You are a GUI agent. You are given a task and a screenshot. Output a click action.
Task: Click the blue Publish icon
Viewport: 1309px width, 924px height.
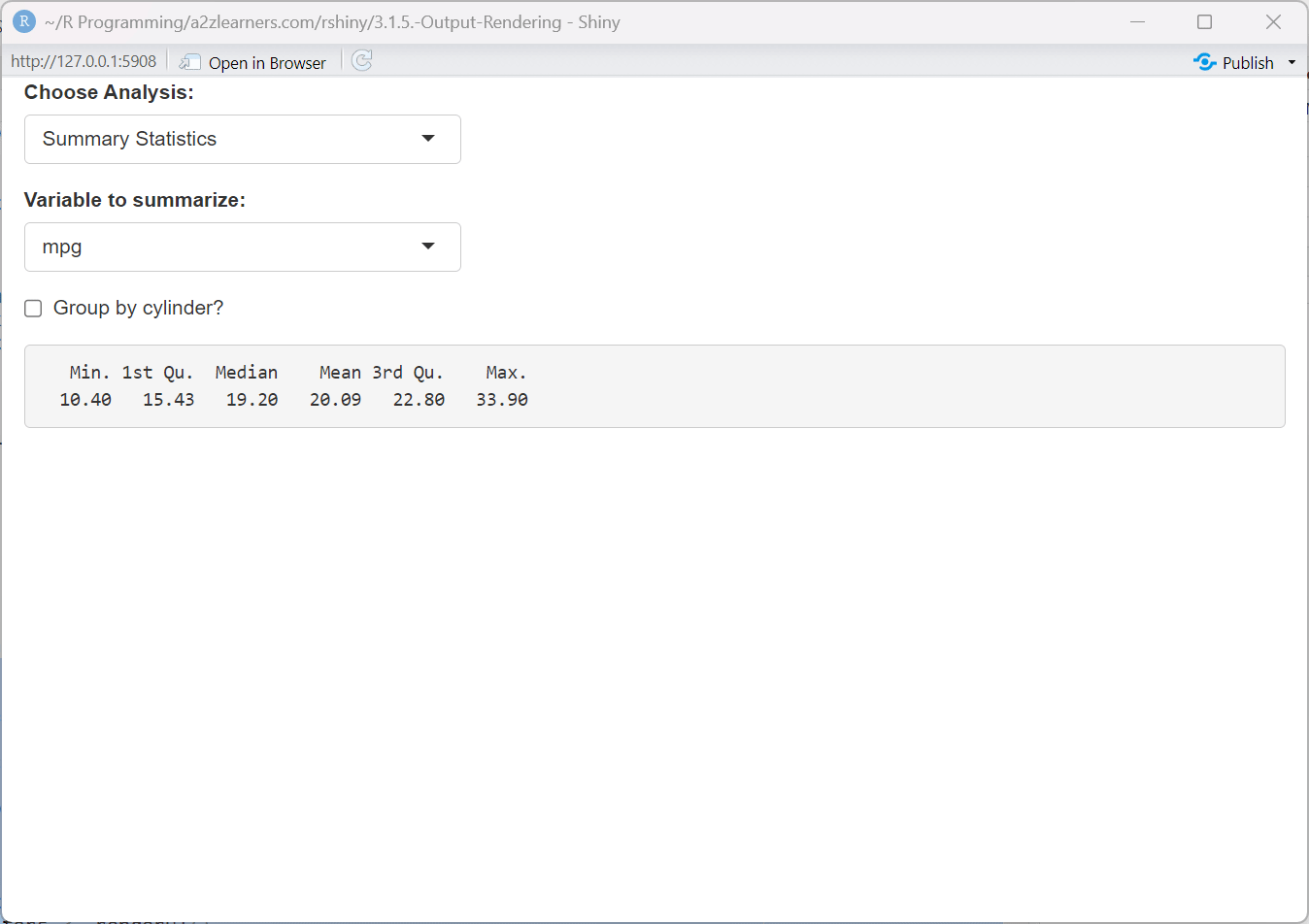coord(1204,61)
